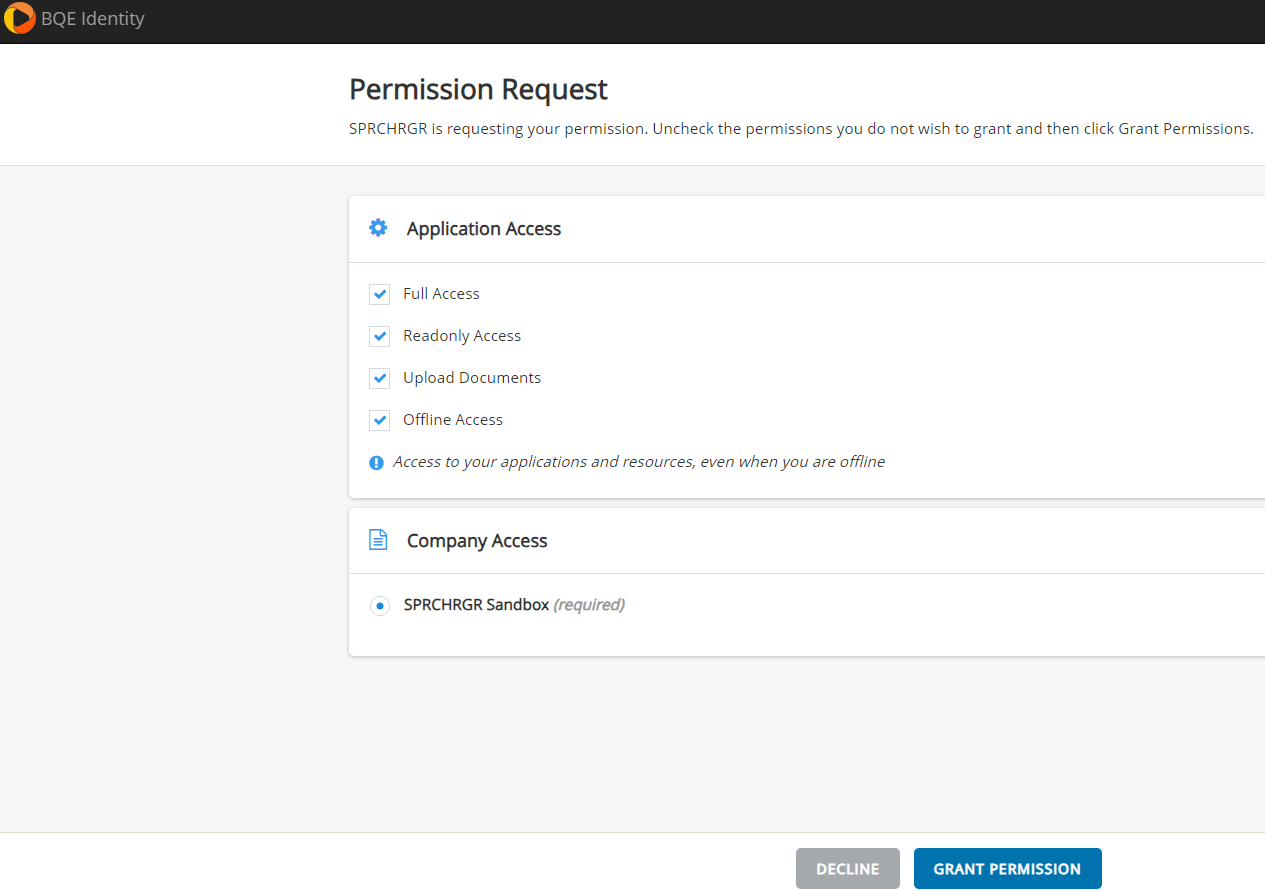The width and height of the screenshot is (1265, 891).
Task: Click the BQE Identity logo icon
Action: tap(20, 19)
